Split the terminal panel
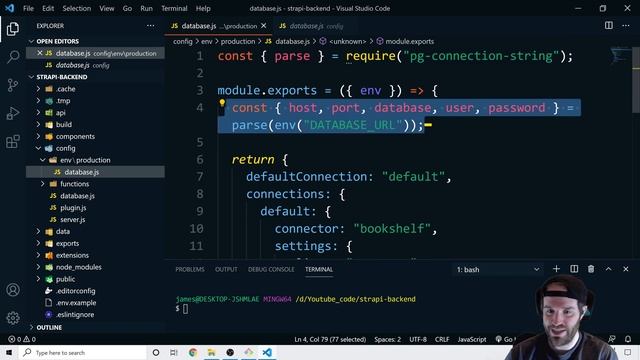640x360 pixels. (574, 269)
